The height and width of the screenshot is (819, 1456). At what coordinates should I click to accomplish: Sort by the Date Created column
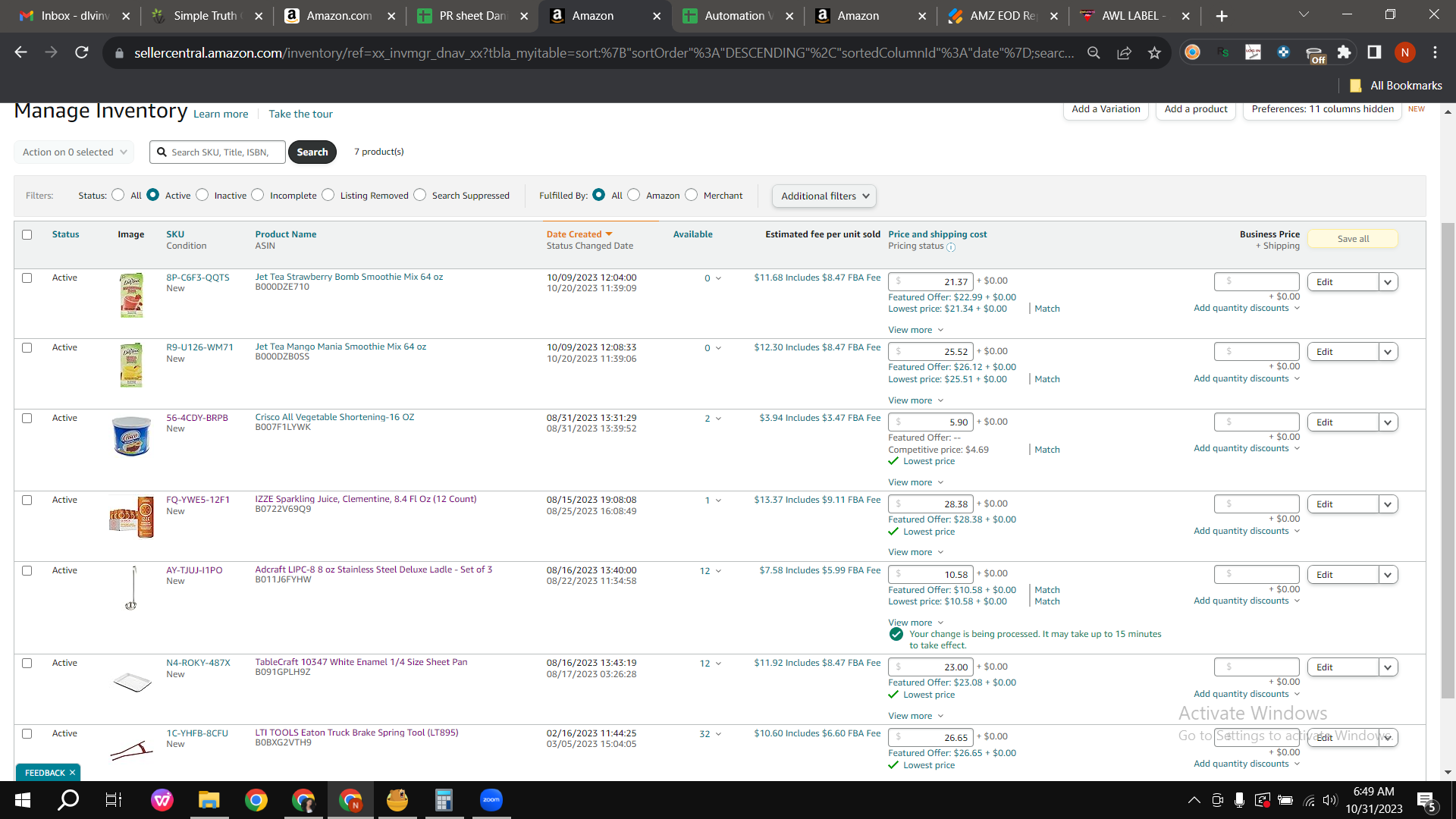point(579,234)
